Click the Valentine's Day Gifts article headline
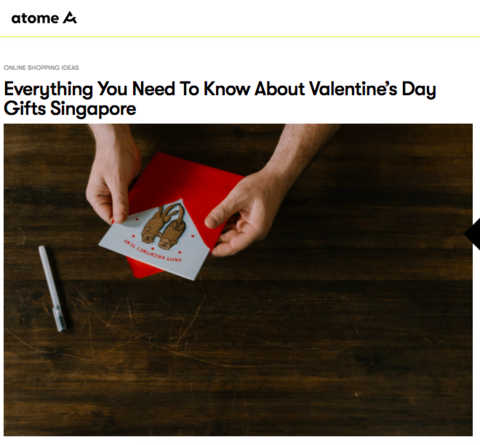This screenshot has height=445, width=480. (x=220, y=99)
